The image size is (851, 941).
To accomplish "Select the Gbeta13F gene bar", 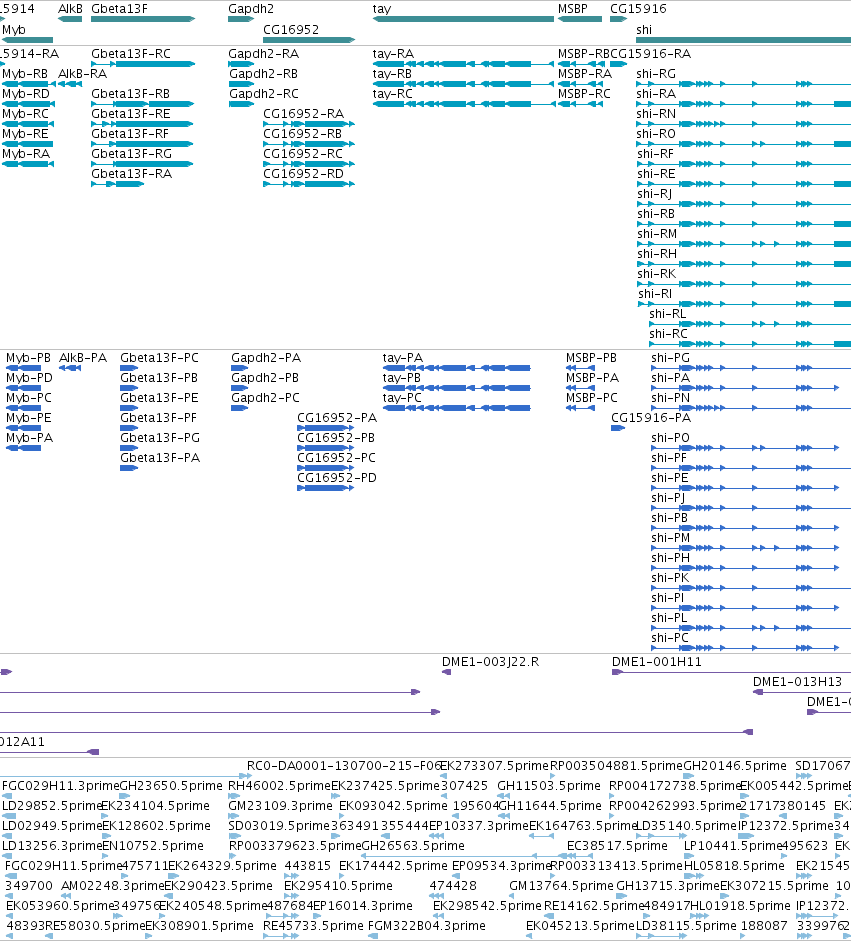I will coord(143,19).
